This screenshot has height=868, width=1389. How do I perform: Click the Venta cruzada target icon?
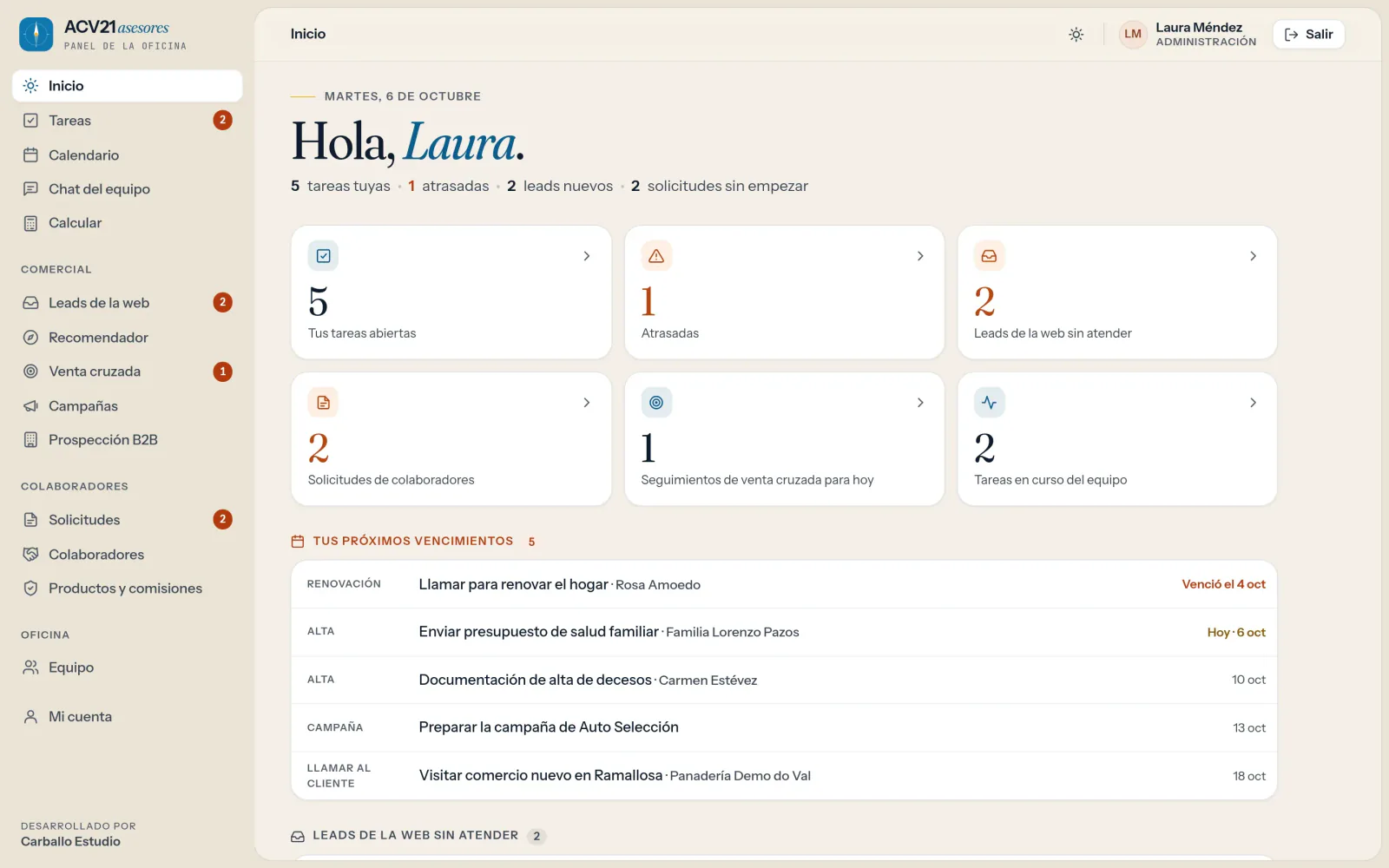(x=30, y=372)
